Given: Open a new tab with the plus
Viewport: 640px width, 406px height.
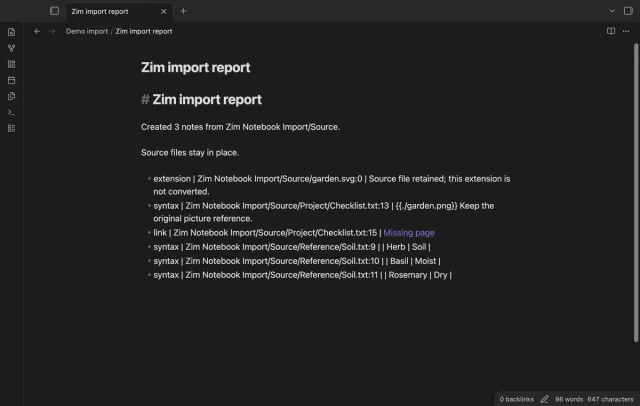Looking at the screenshot, I should (x=183, y=11).
